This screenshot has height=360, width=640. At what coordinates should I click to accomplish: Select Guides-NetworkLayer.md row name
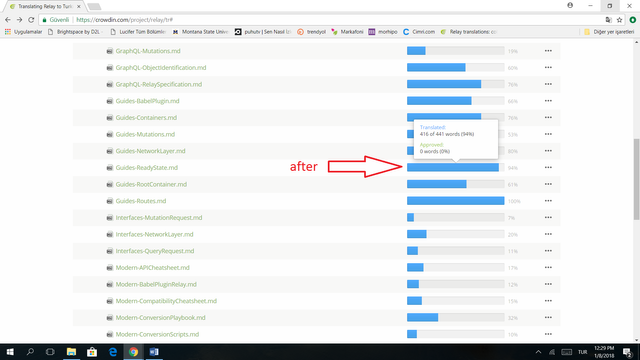point(150,151)
